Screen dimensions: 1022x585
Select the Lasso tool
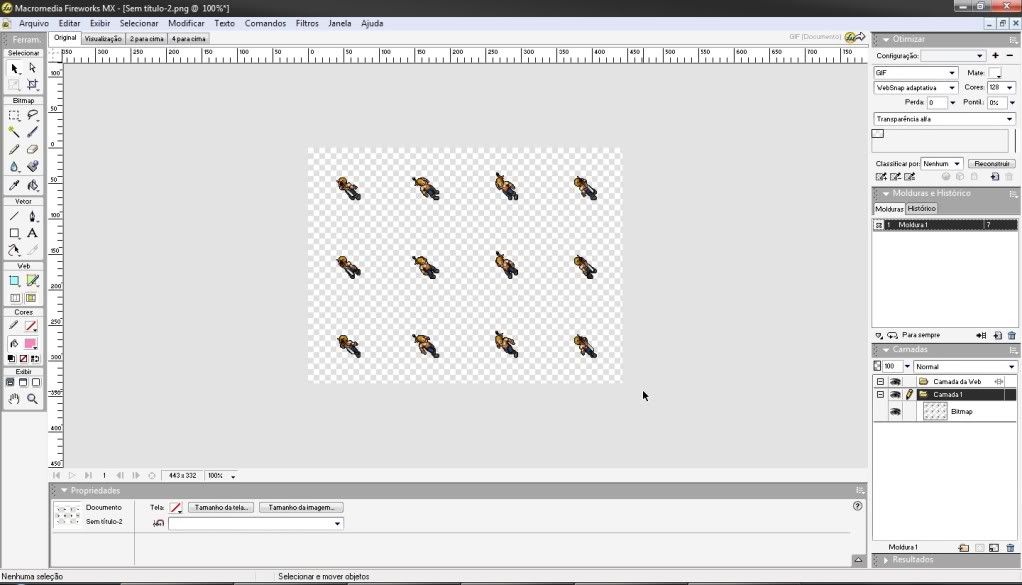pyautogui.click(x=32, y=116)
